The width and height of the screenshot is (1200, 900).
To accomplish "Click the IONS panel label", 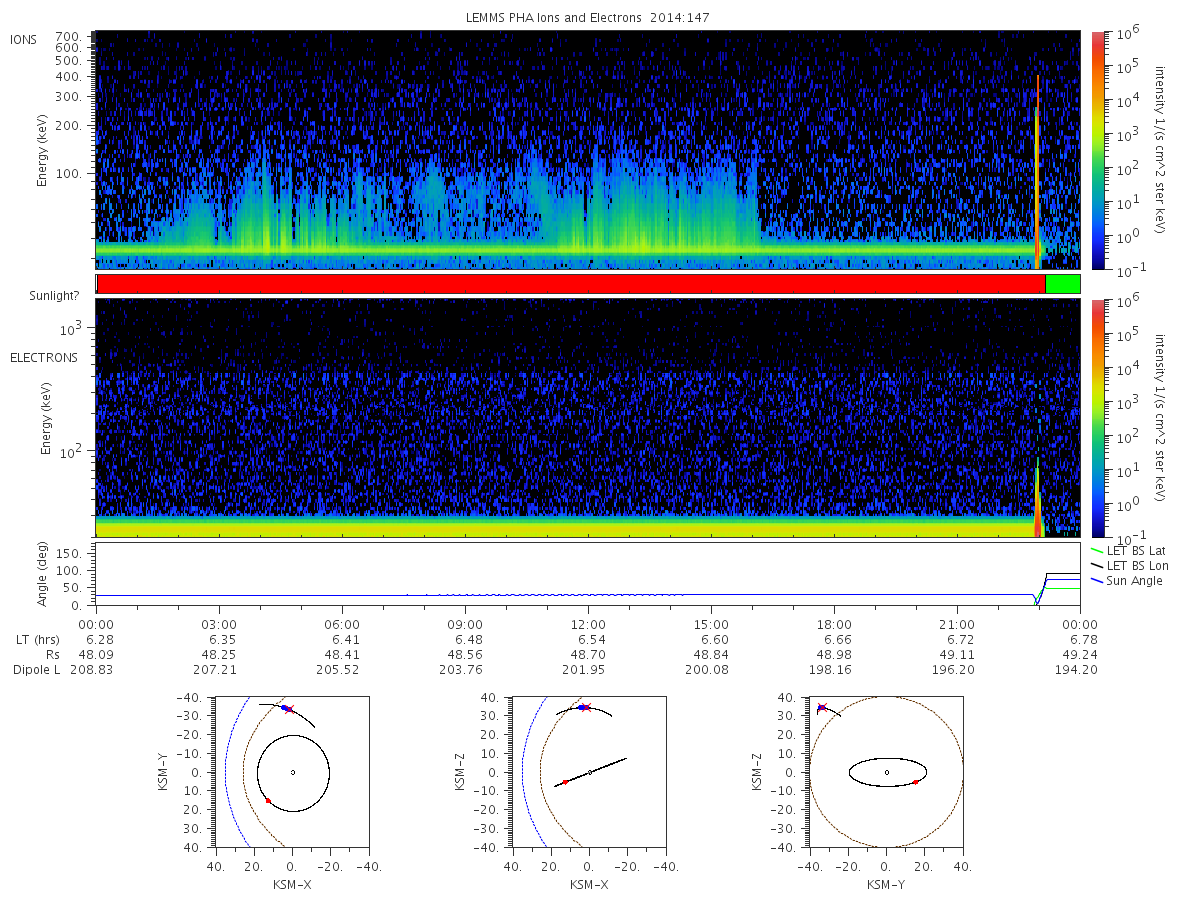I will [23, 39].
